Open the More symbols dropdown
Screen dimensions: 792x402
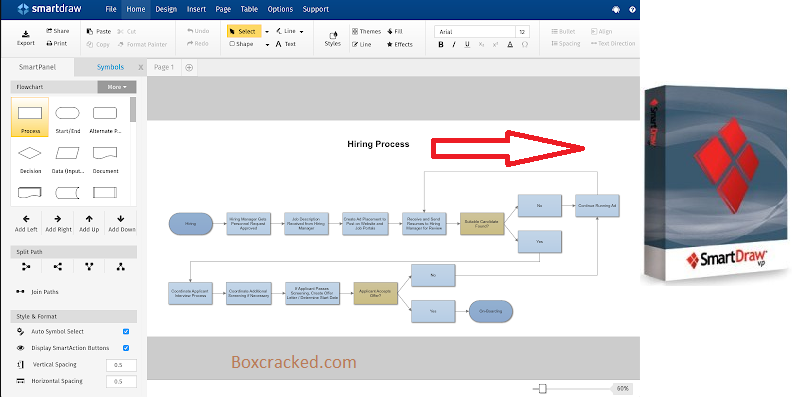[x=117, y=87]
